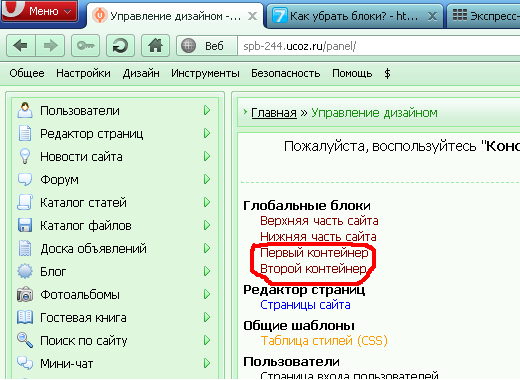Screen dimensions: 520x380
Task: Click the Новости сайта lightbulb icon
Action: point(25,156)
